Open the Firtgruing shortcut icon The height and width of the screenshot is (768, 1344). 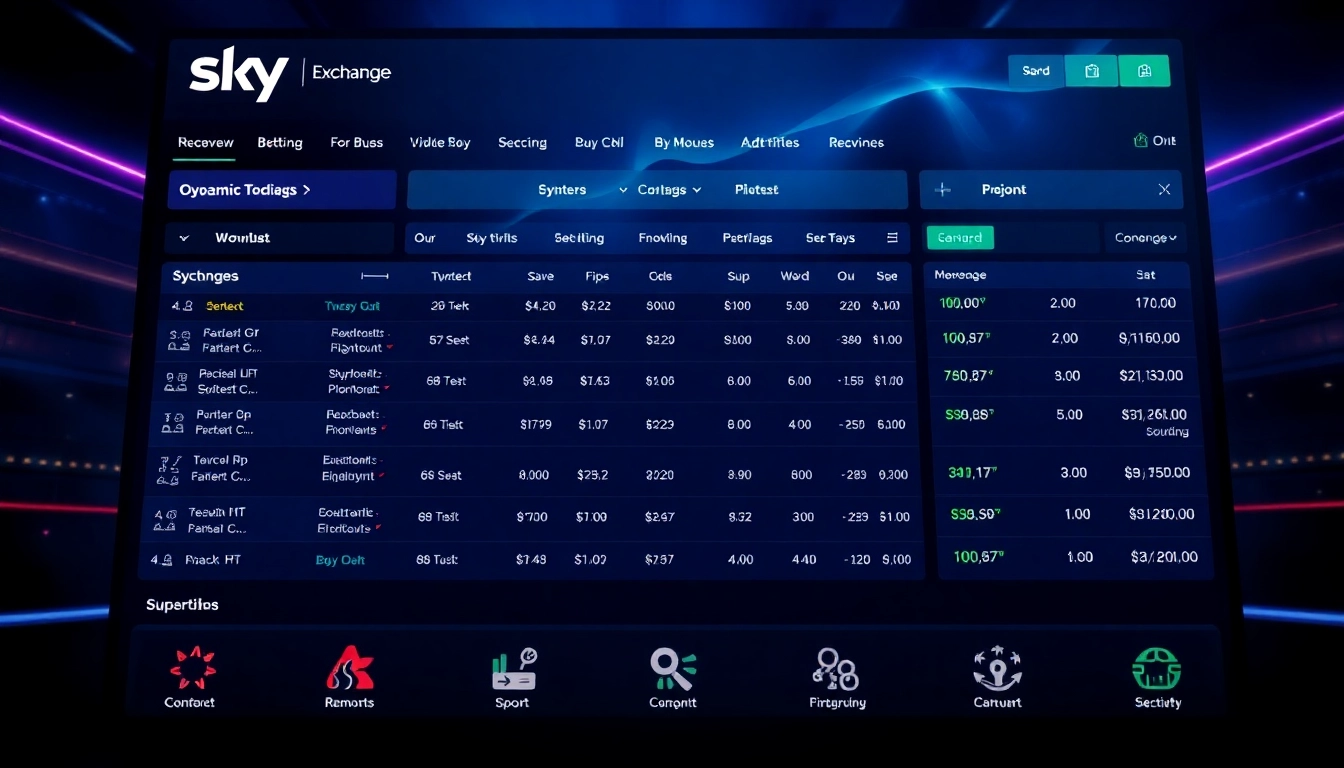(x=836, y=669)
